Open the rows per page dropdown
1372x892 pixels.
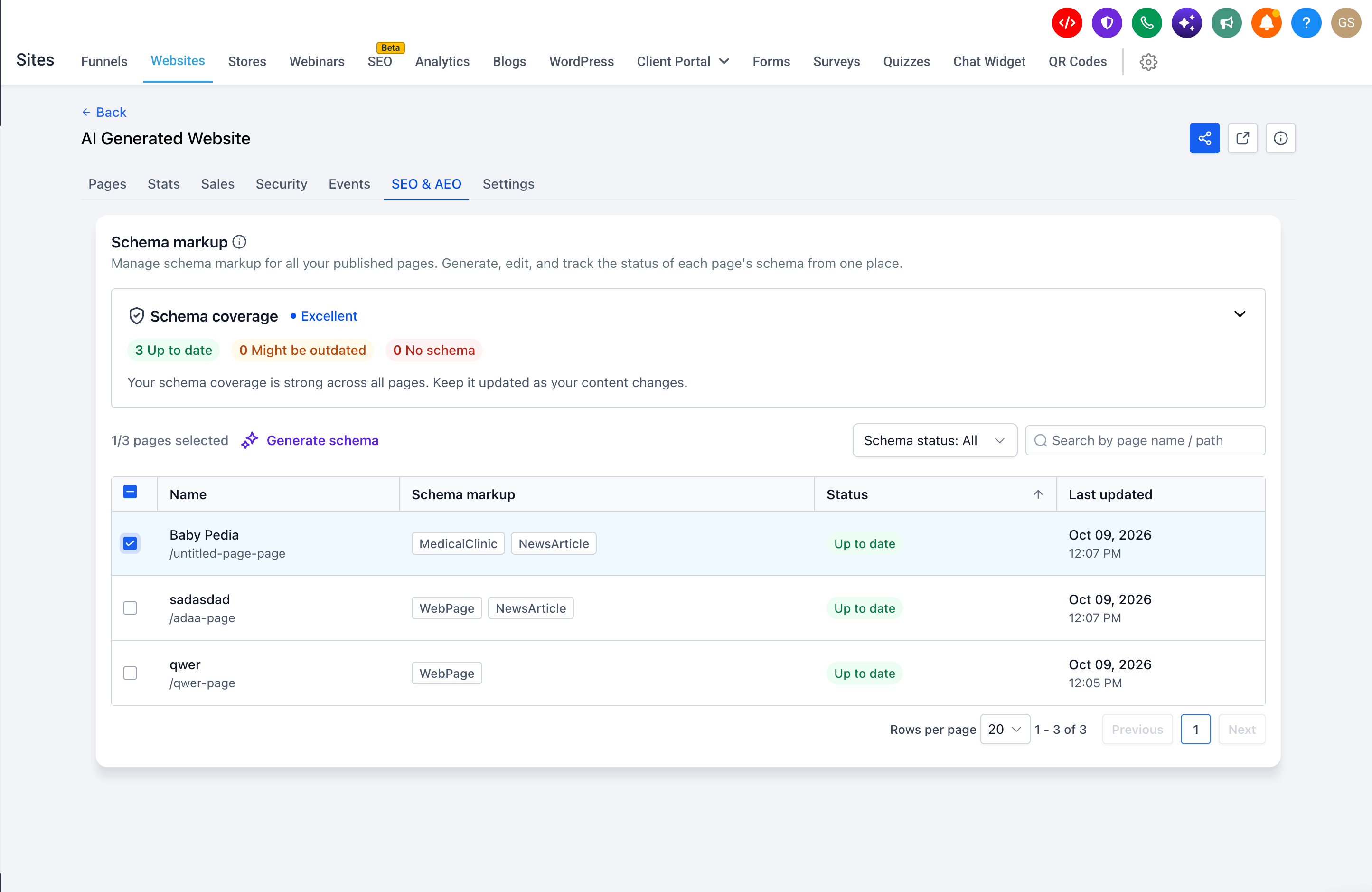(1005, 730)
